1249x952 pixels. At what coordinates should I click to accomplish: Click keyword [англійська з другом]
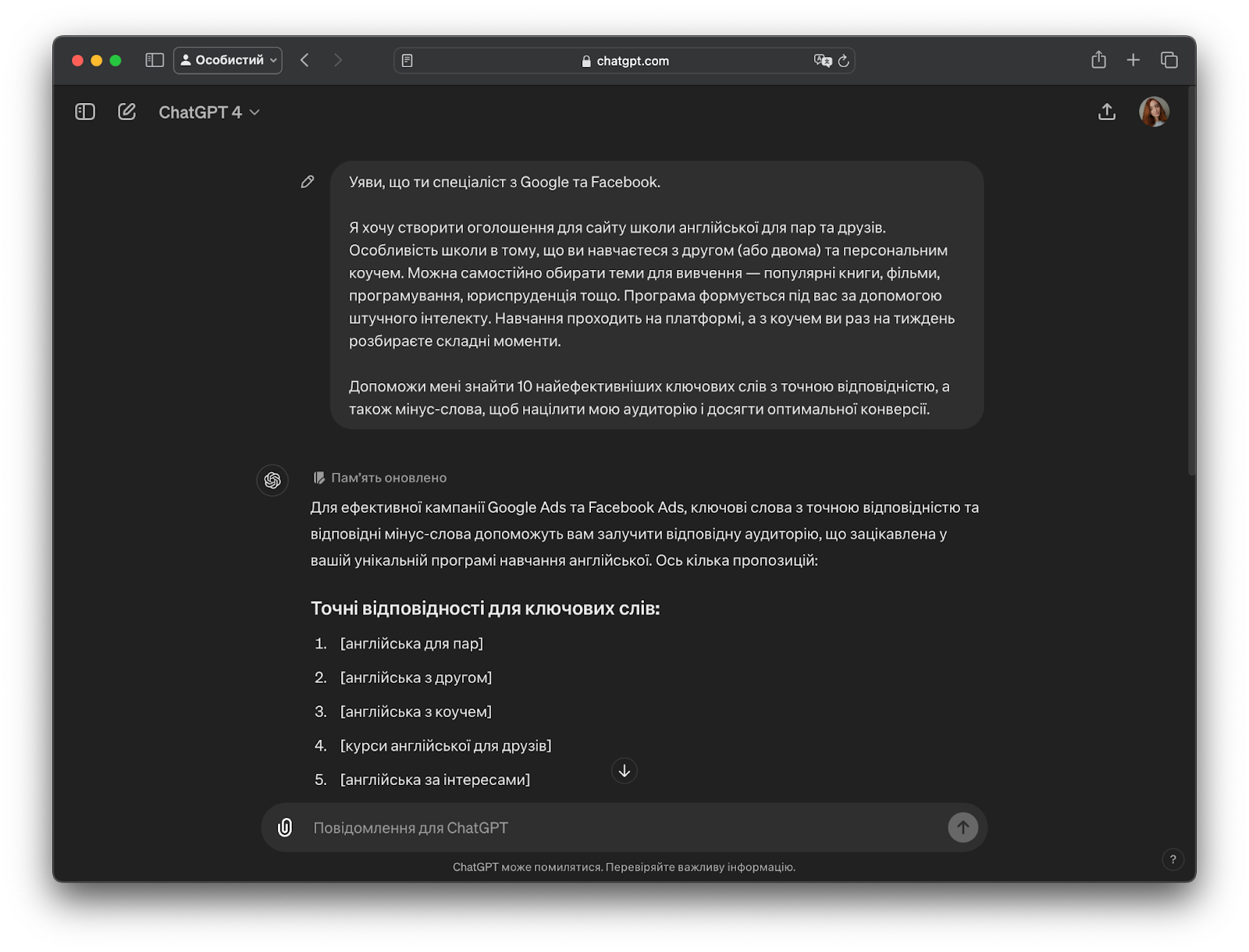[x=416, y=677]
